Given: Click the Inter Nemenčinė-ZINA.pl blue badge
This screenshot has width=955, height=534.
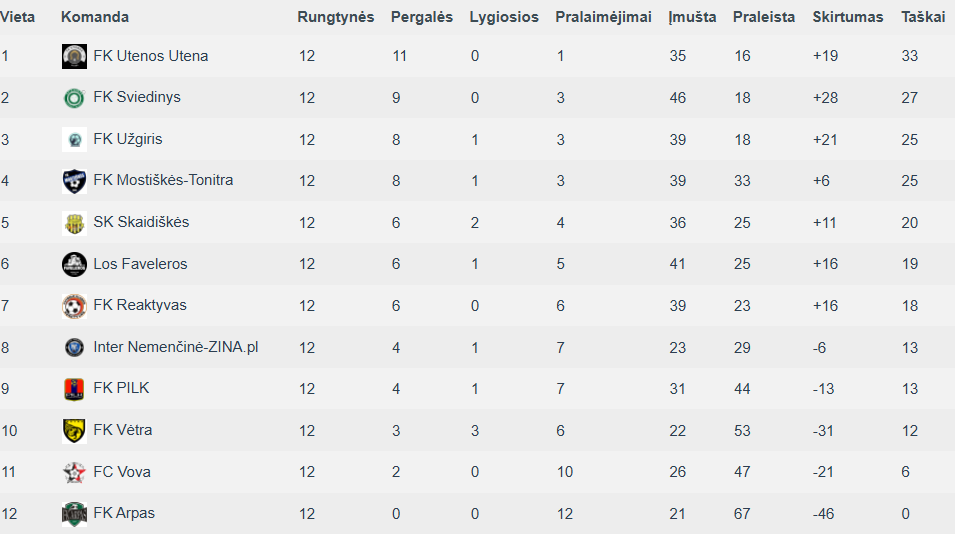Looking at the screenshot, I should tap(74, 348).
